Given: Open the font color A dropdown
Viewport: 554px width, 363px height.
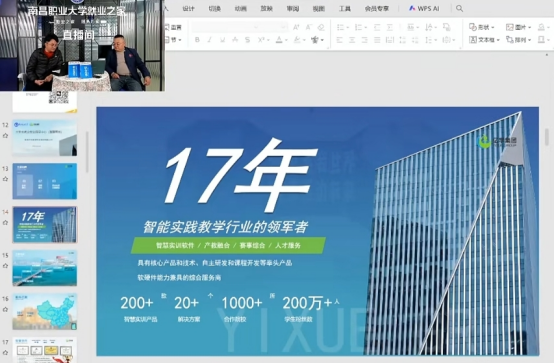Looking at the screenshot, I should 282,40.
